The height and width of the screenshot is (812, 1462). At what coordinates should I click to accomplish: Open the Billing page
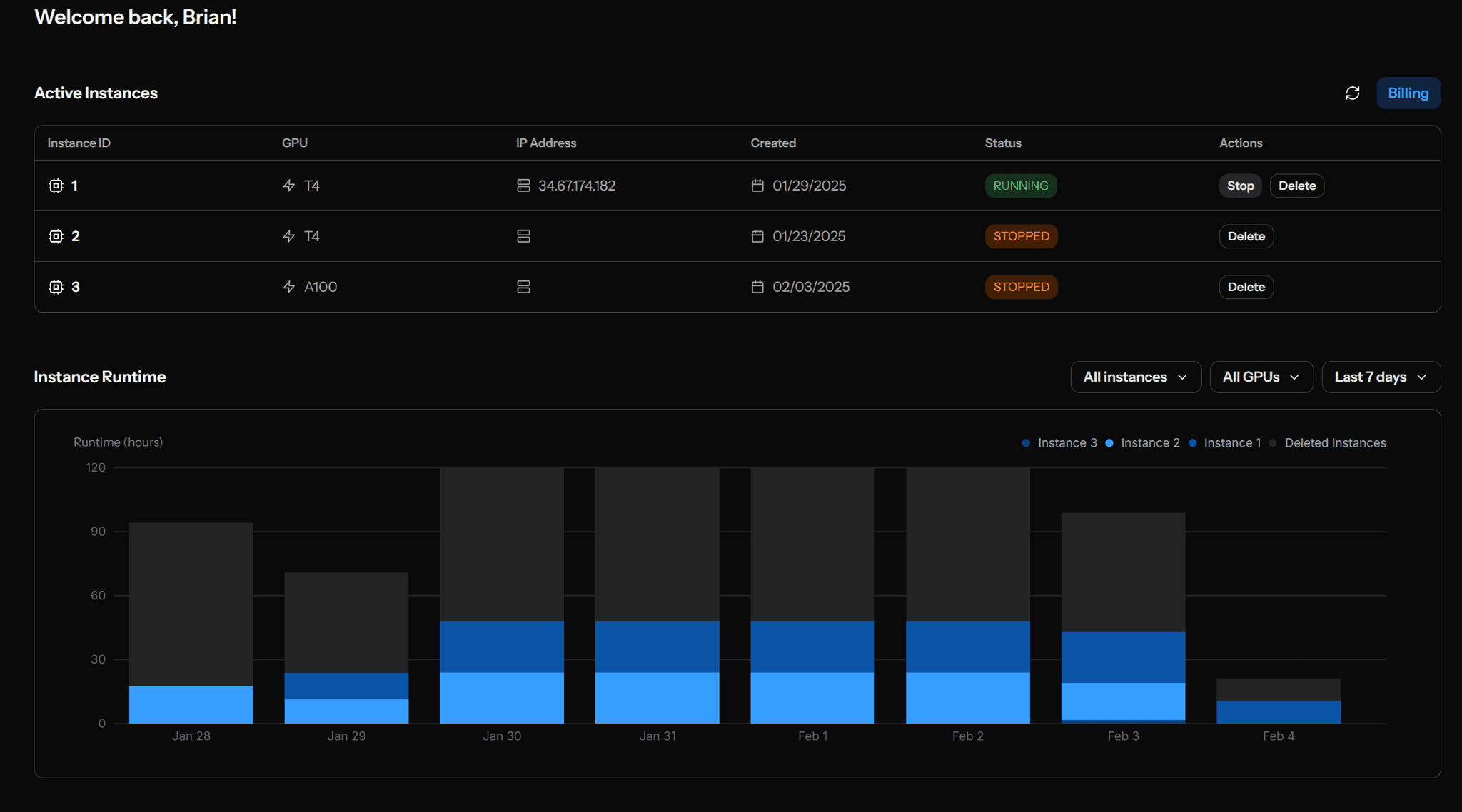click(1408, 93)
